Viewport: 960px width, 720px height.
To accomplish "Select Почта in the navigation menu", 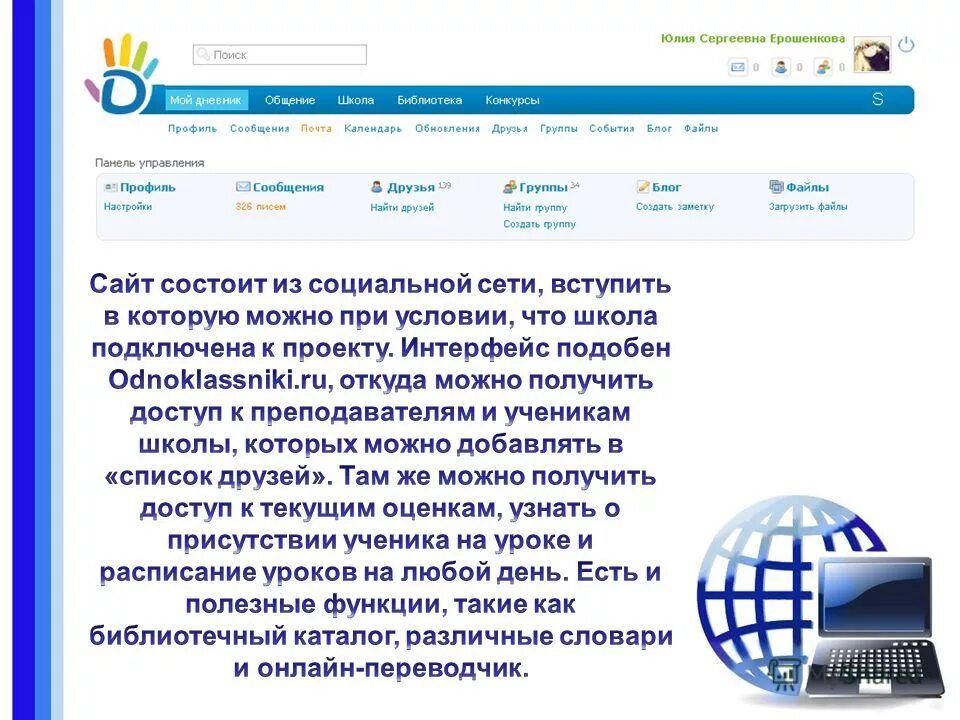I will point(314,129).
